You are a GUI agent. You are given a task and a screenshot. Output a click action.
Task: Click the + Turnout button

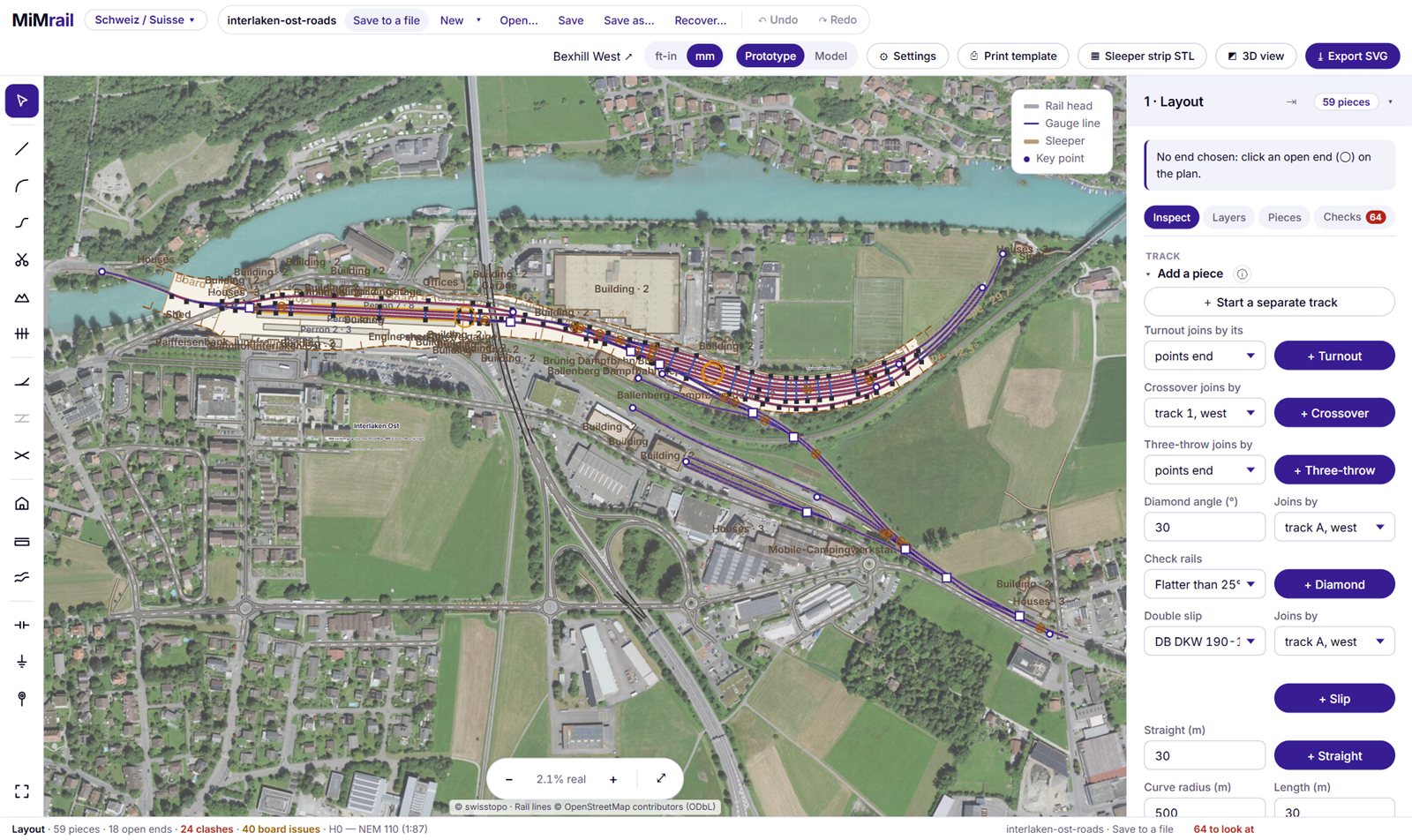pos(1334,356)
